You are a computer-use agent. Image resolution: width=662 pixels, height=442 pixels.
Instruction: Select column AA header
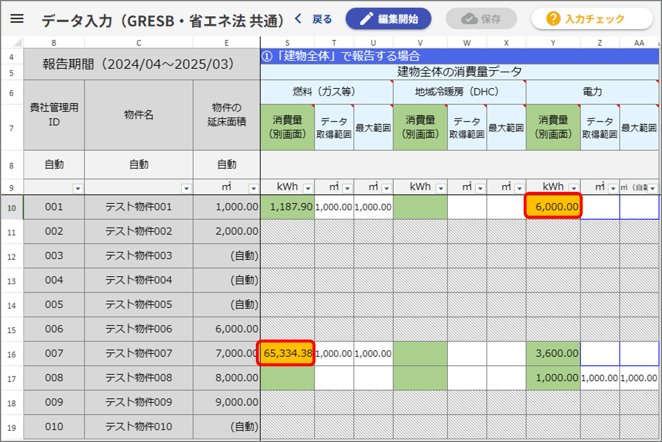639,43
